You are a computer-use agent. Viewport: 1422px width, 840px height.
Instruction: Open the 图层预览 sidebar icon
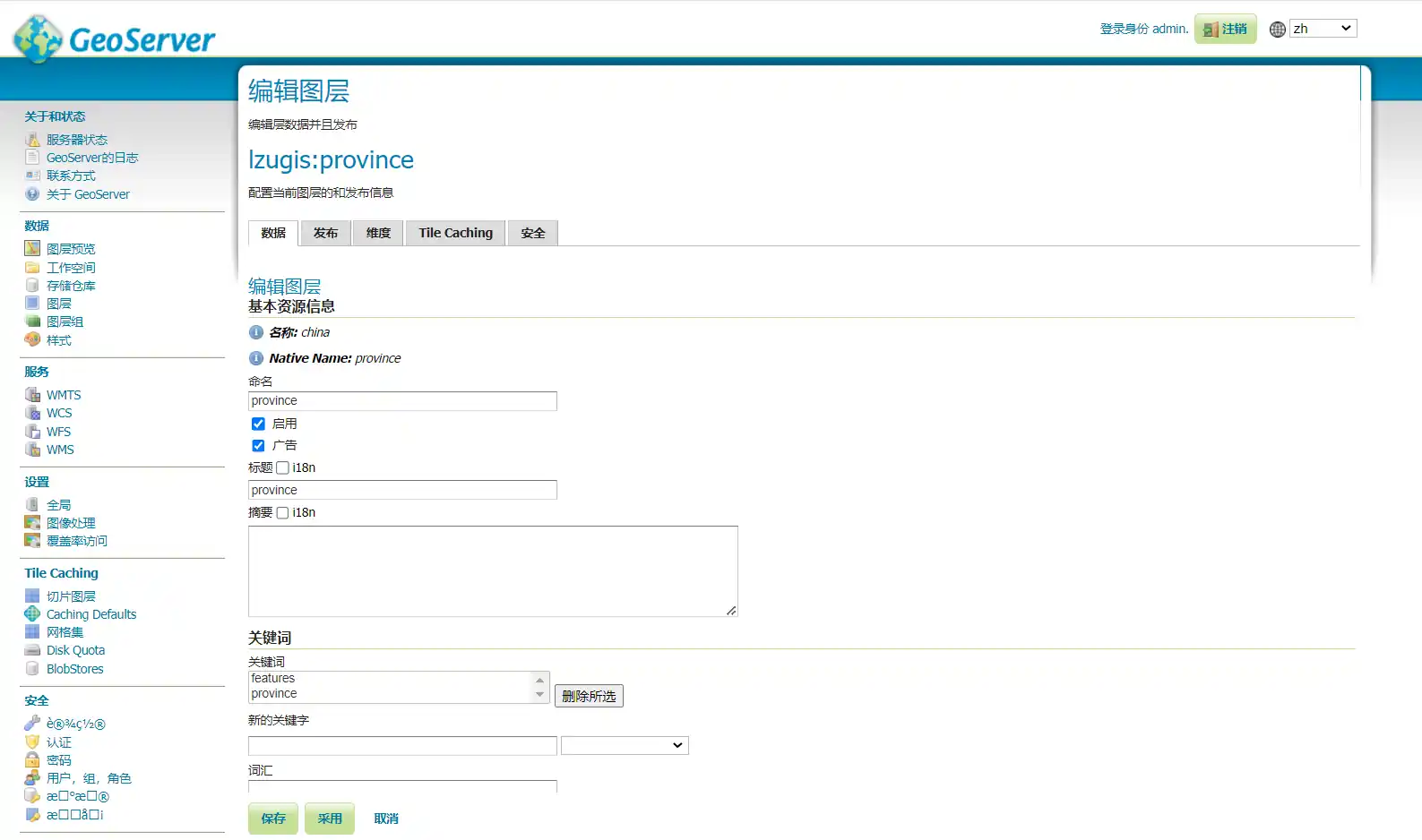point(32,248)
